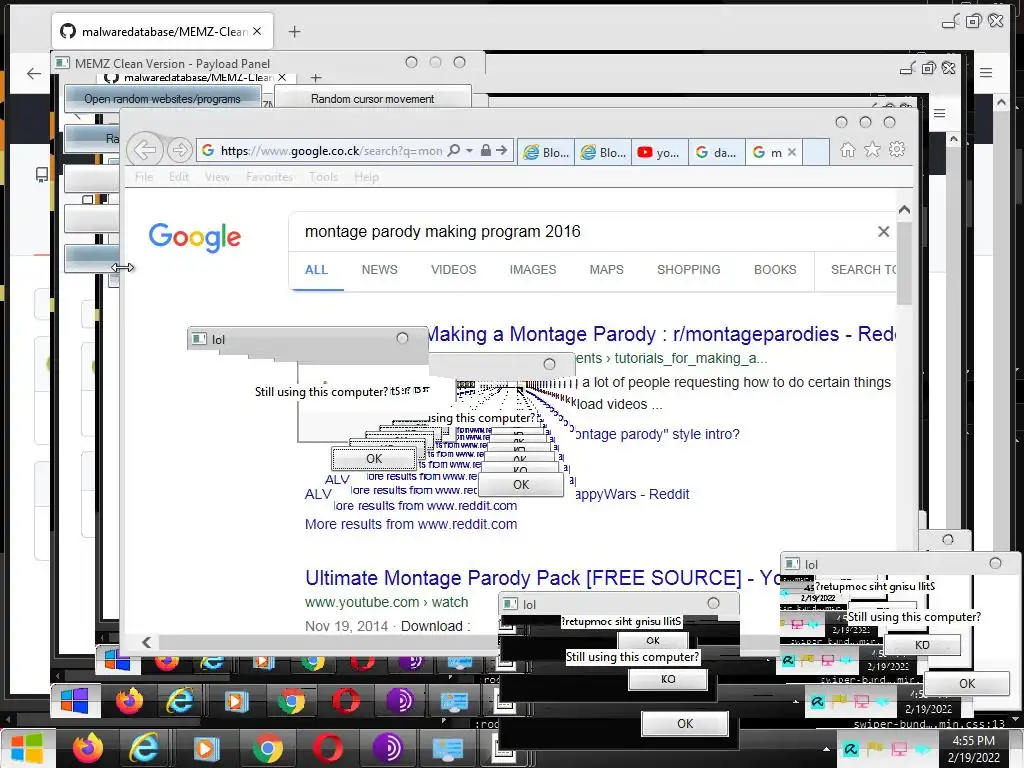Show hidden icons arrow beside the 4:55 PM clock
1024x768 pixels.
(x=826, y=749)
